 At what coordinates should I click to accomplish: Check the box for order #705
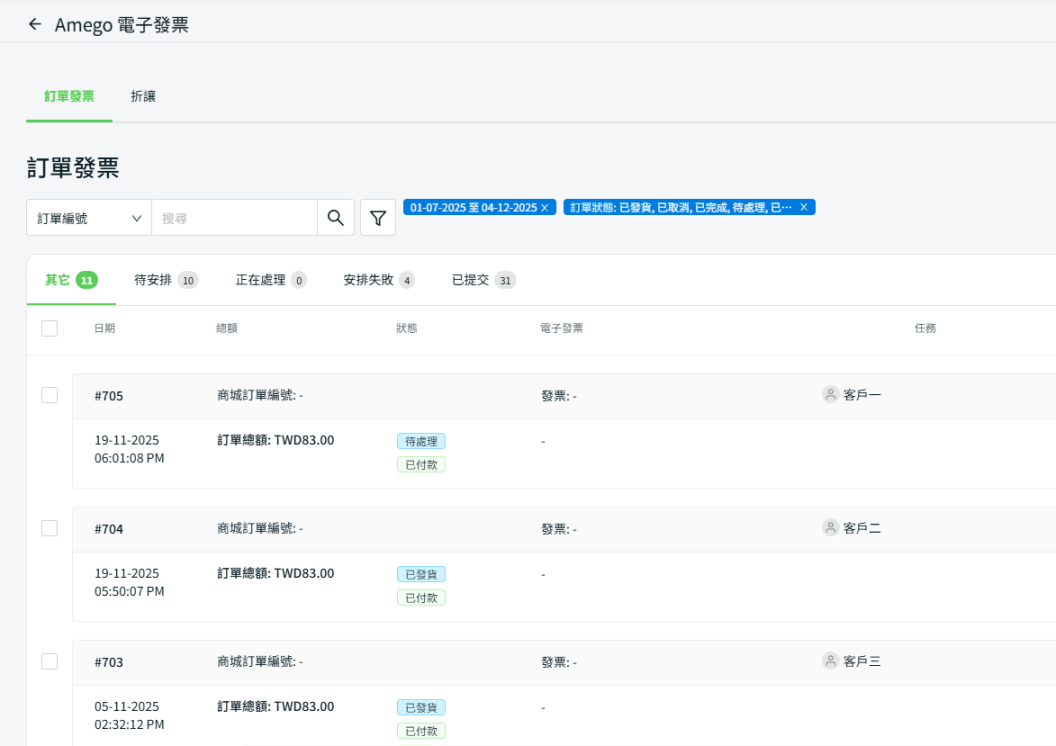[49, 395]
